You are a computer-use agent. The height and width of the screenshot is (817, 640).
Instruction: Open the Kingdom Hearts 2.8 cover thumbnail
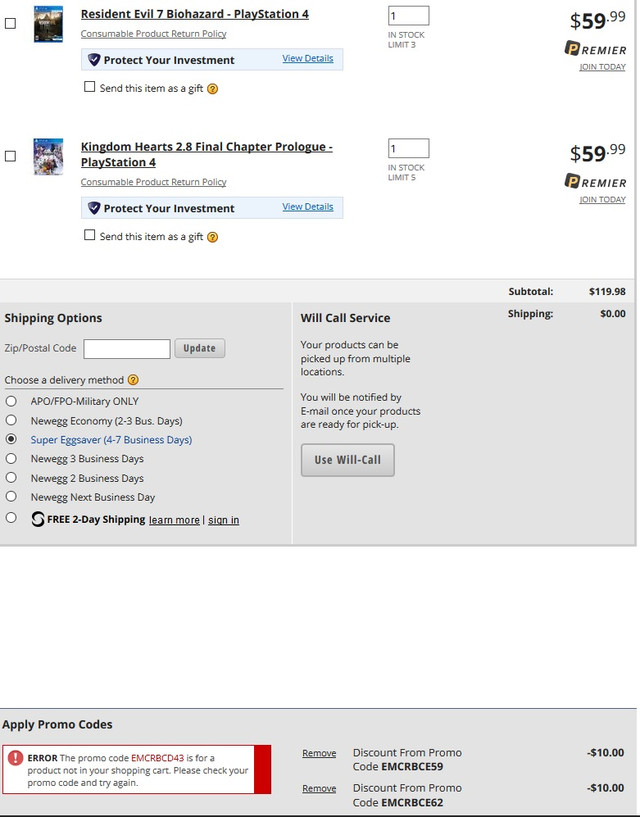[48, 157]
